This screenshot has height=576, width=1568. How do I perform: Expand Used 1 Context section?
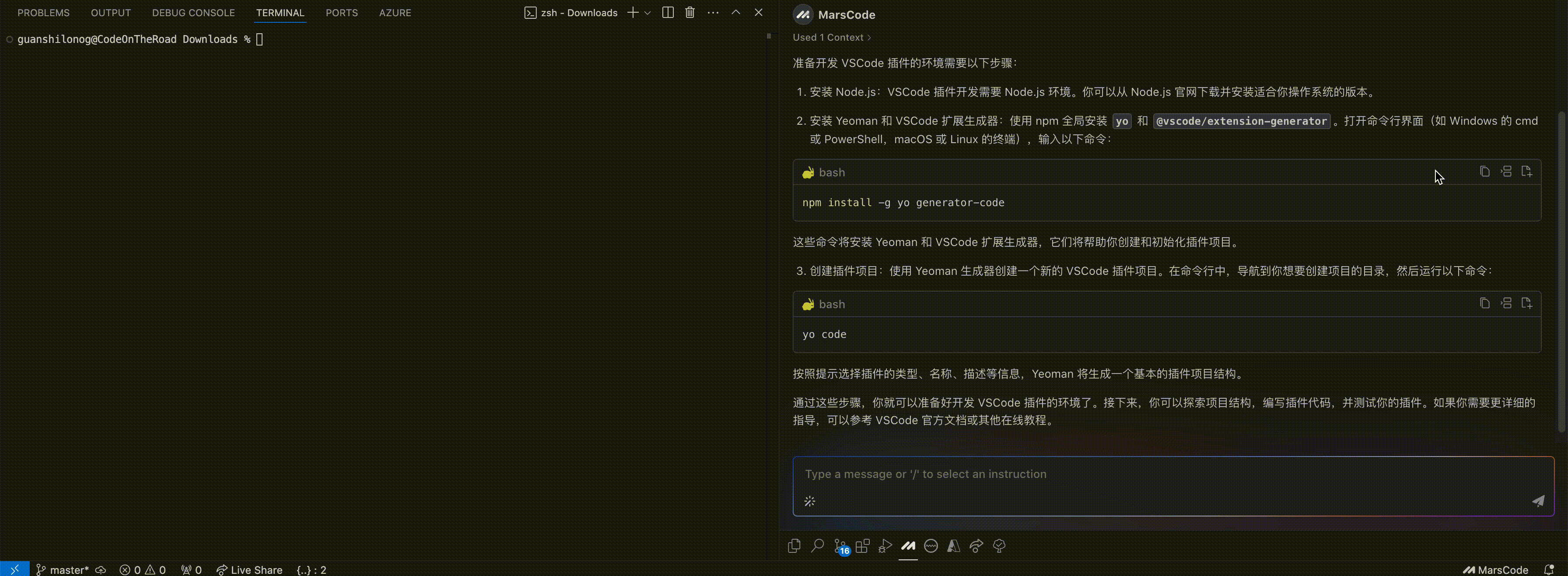pyautogui.click(x=832, y=38)
